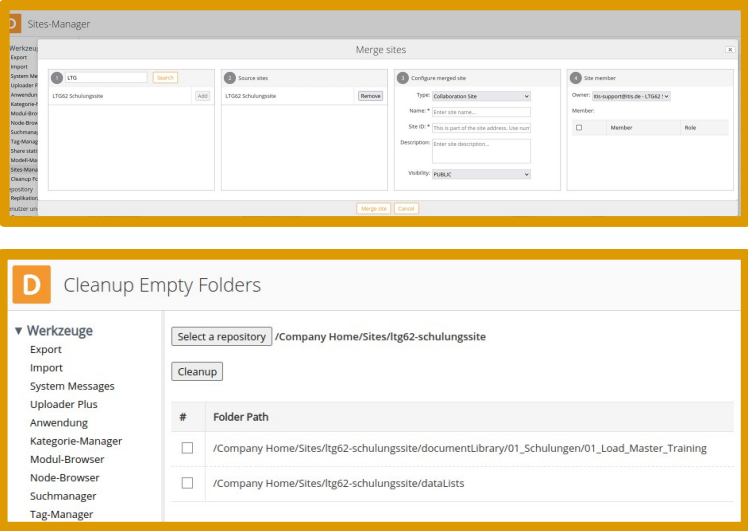Check the Load_Master_Training folder checkbox
The width and height of the screenshot is (748, 531).
[187, 448]
